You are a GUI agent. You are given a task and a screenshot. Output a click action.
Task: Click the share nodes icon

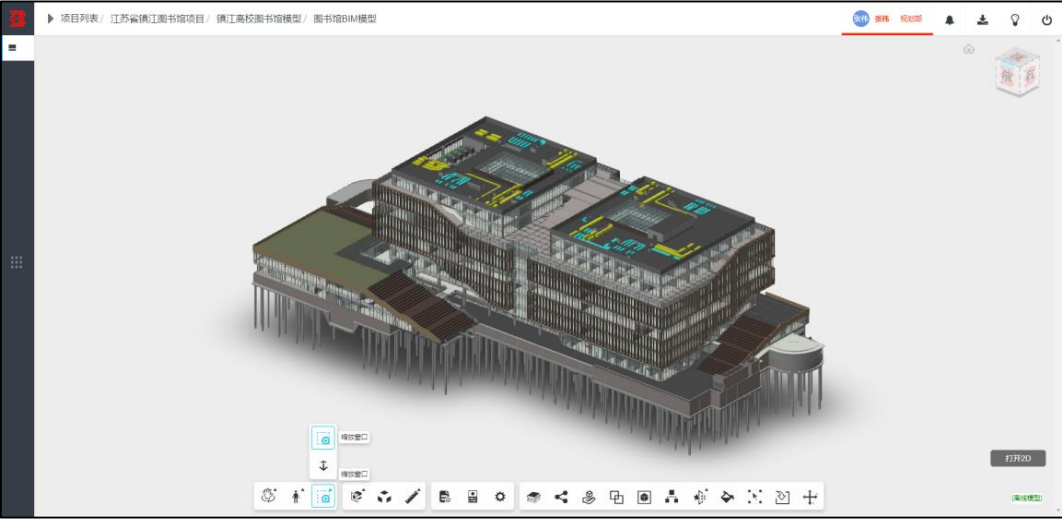(x=561, y=497)
